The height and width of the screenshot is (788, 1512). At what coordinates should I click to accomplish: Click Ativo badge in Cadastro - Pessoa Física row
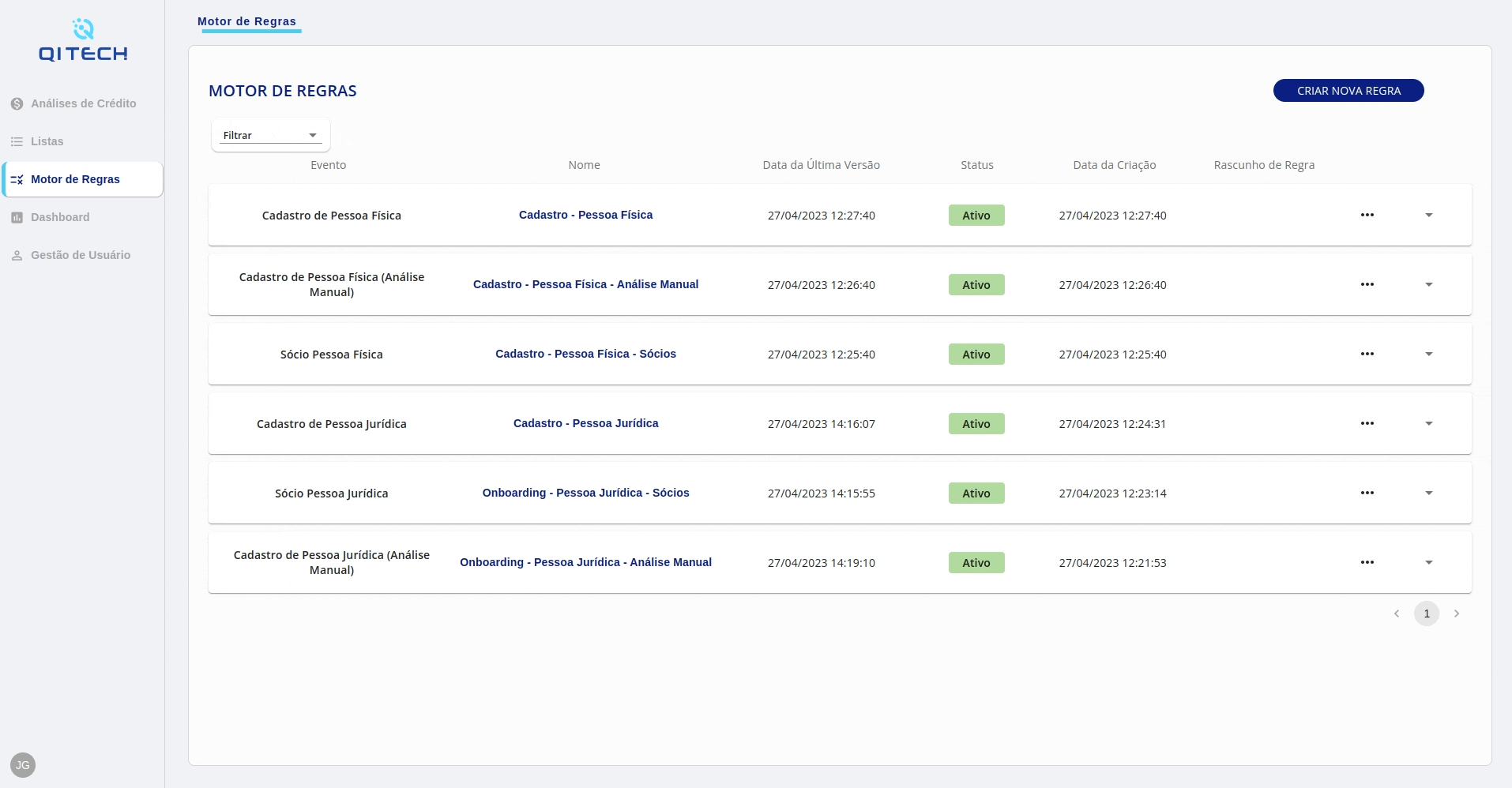coord(976,216)
